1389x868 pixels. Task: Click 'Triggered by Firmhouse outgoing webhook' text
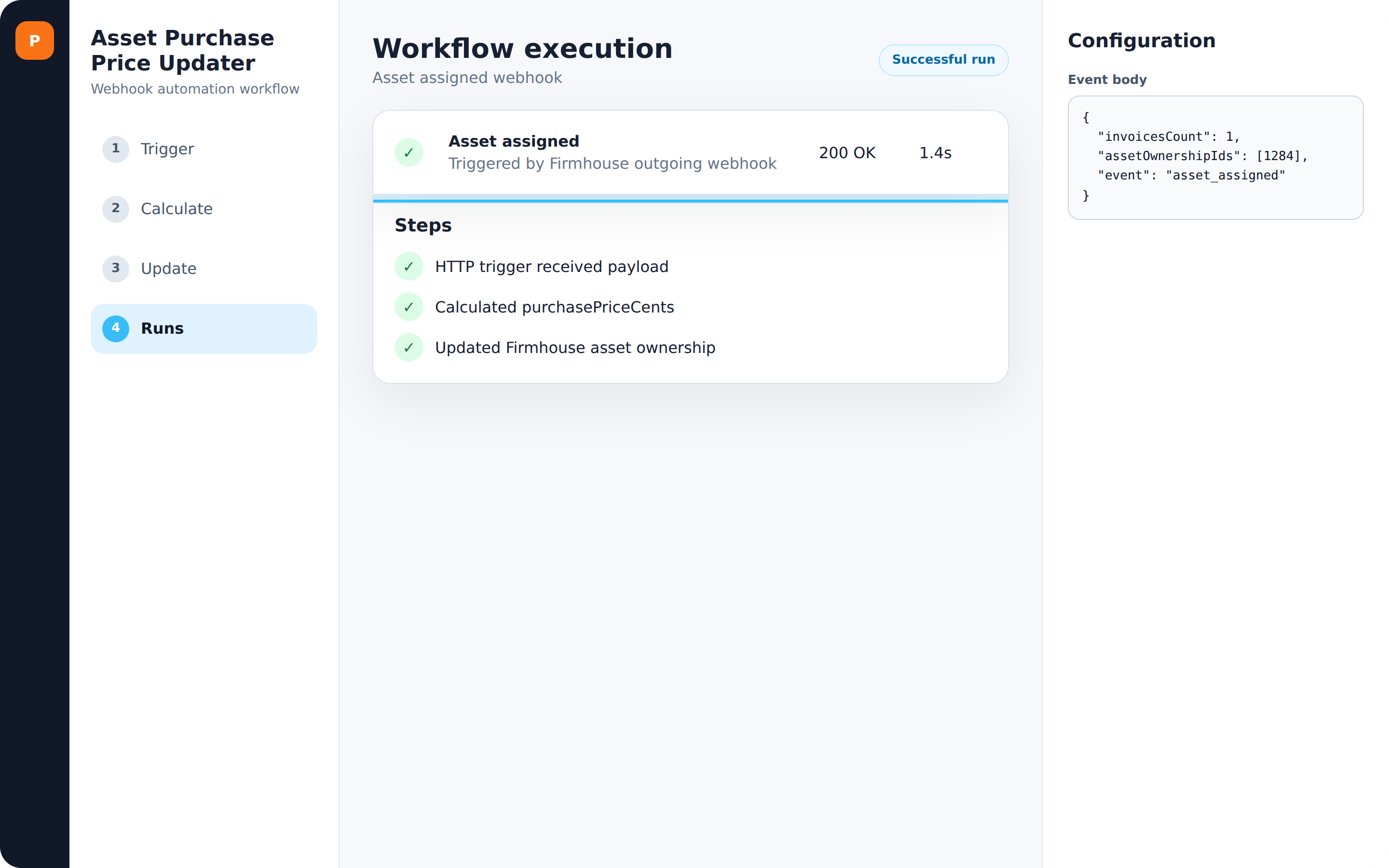[613, 163]
